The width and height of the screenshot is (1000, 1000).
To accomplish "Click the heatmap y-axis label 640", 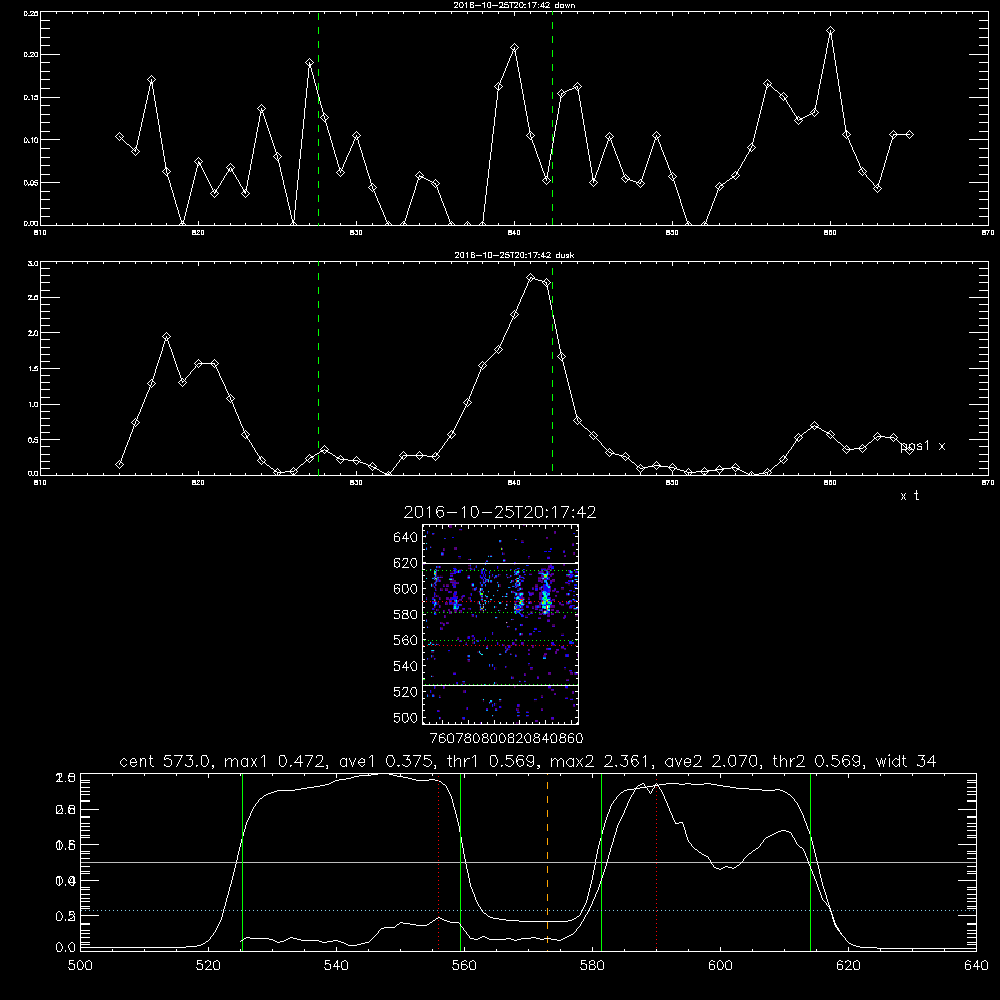I will point(406,538).
